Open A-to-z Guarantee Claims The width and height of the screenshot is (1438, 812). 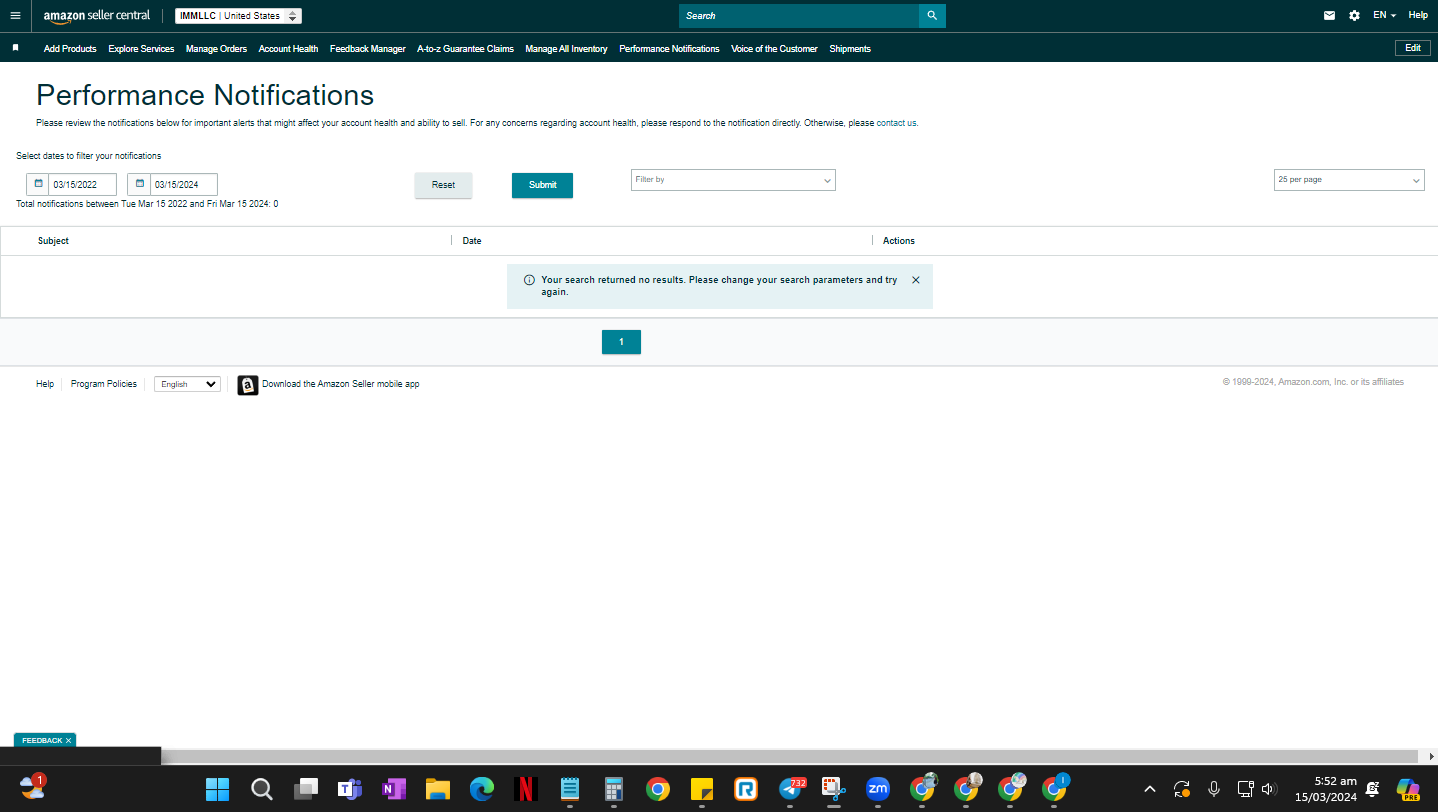point(465,49)
